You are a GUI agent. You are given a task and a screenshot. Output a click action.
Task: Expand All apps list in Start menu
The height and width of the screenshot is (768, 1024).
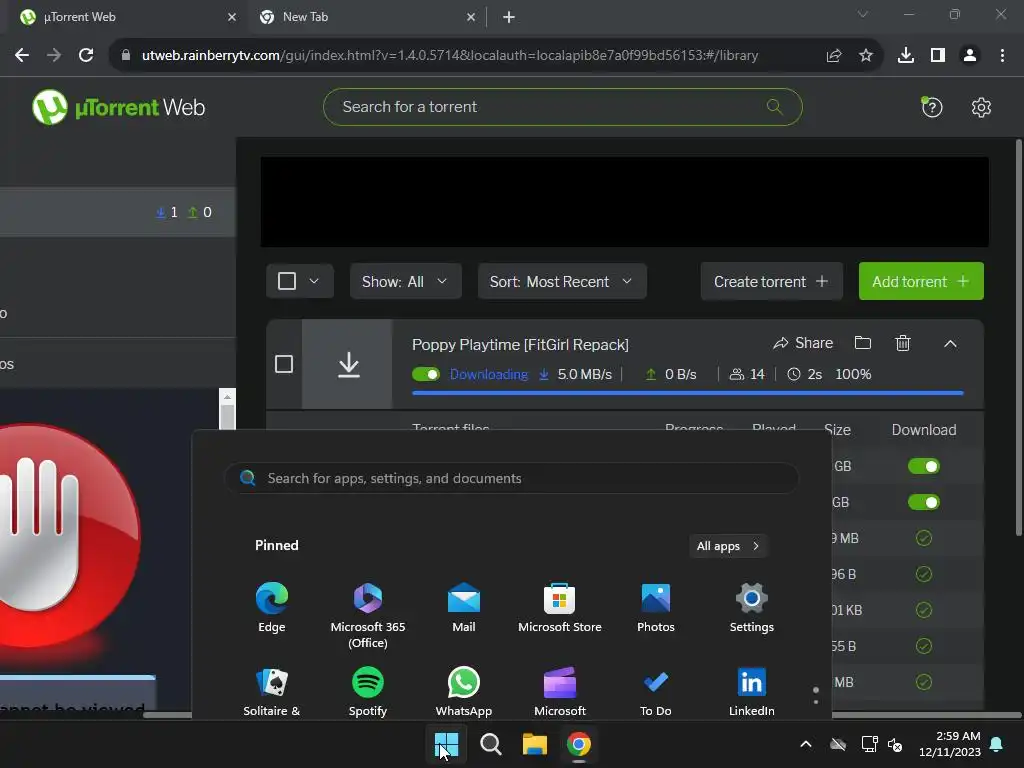728,546
